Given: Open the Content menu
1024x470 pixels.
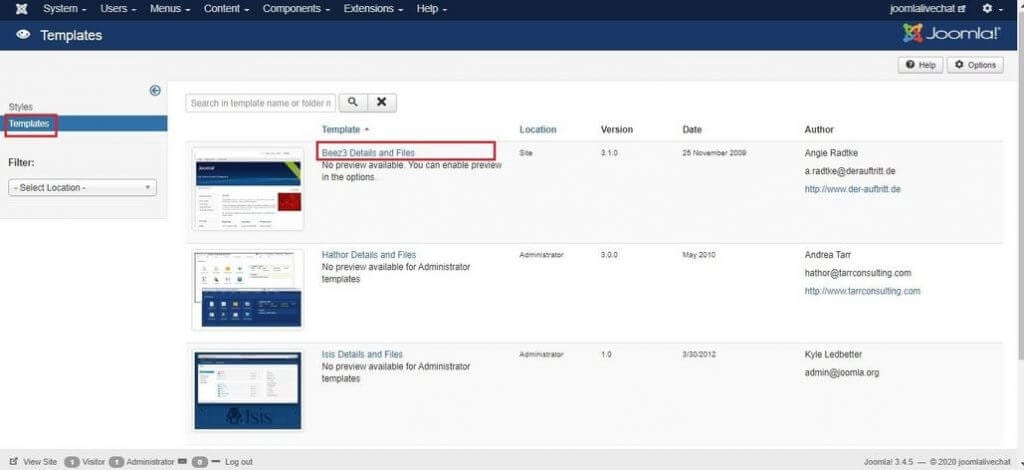Looking at the screenshot, I should click(226, 9).
